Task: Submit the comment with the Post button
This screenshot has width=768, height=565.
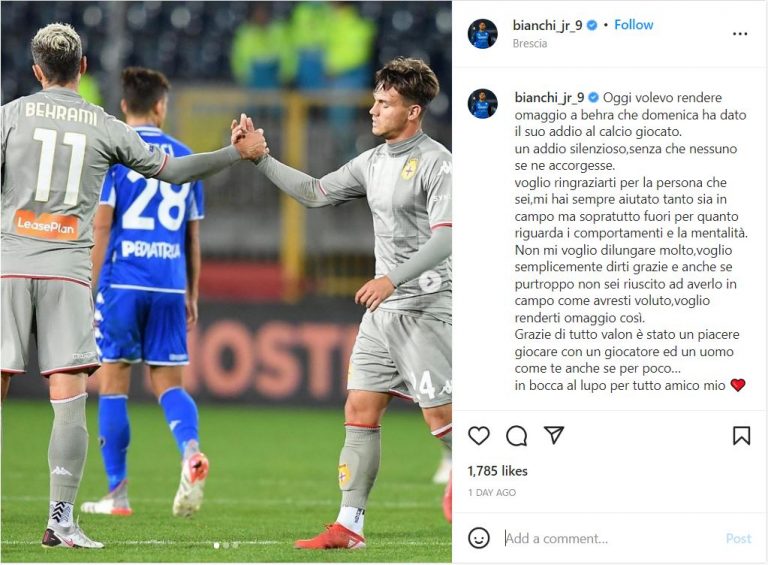Action: coord(738,539)
